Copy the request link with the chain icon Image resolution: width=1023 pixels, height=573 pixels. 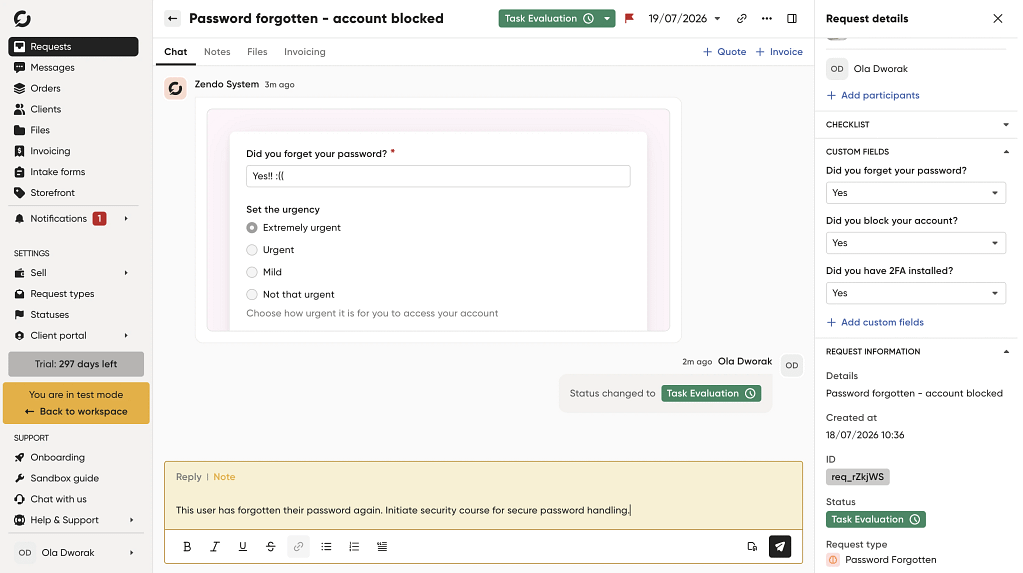click(741, 18)
